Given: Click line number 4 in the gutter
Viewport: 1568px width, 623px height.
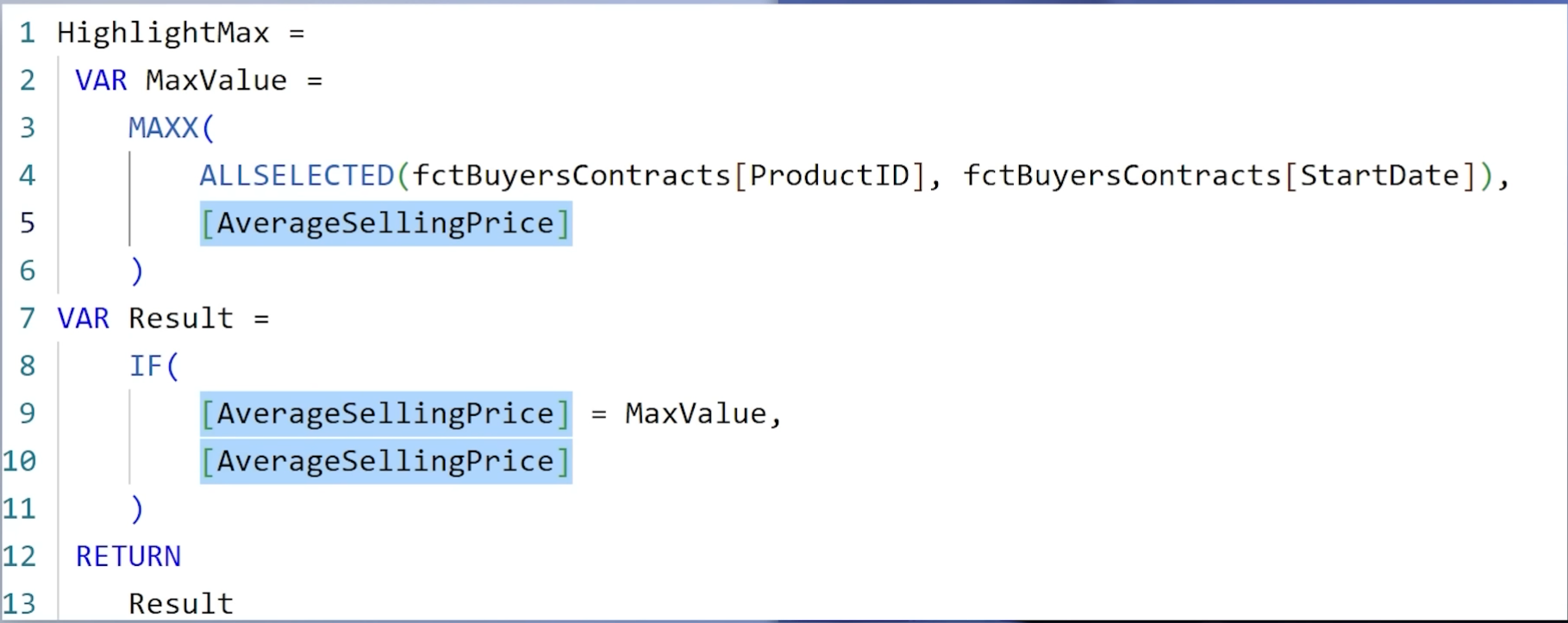Looking at the screenshot, I should pos(28,176).
